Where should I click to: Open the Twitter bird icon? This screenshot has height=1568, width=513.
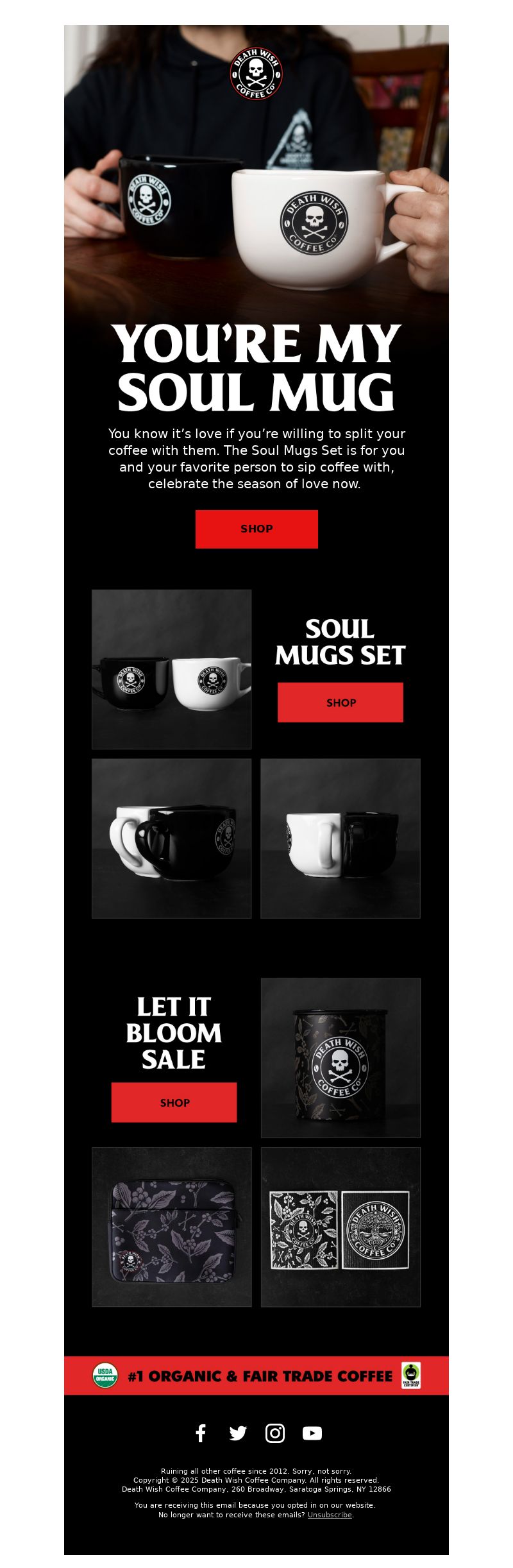tap(238, 1433)
